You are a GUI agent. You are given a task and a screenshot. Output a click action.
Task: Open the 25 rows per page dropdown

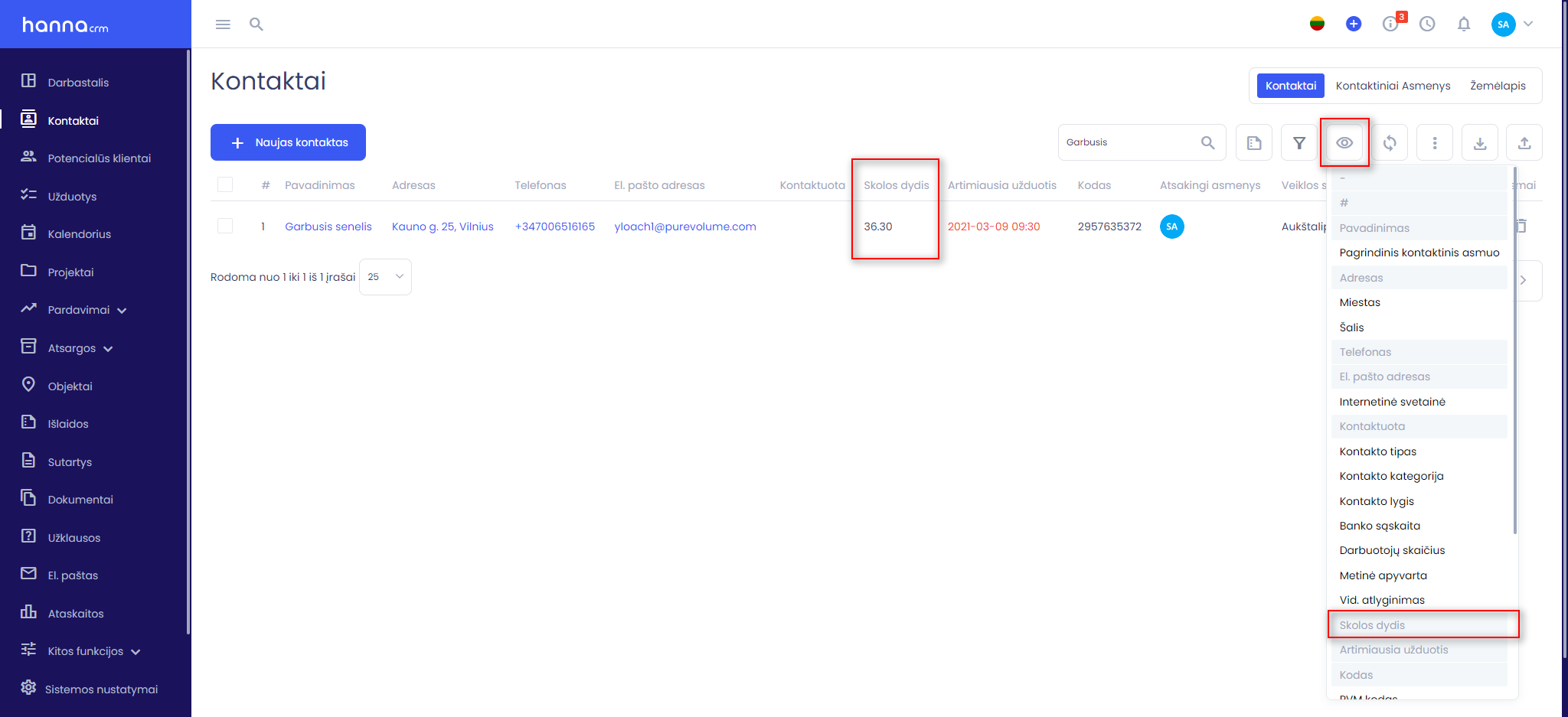(x=385, y=277)
